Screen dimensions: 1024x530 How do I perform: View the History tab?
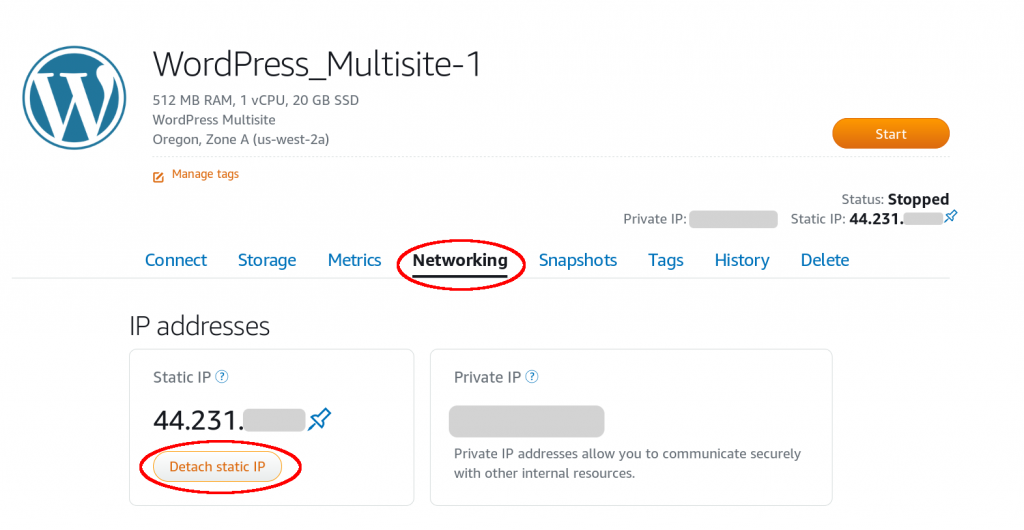click(x=742, y=260)
